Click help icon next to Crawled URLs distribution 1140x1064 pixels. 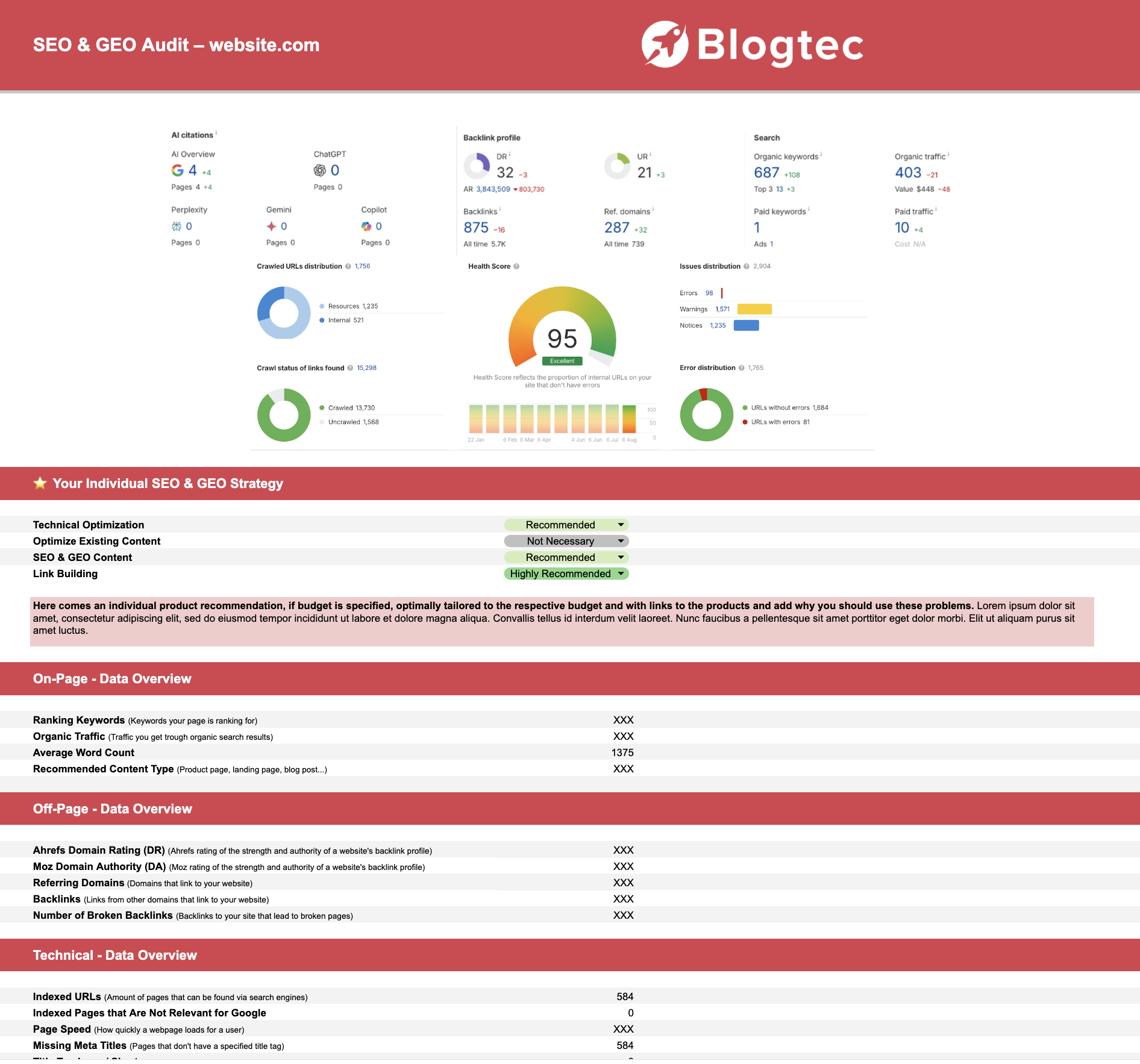348,266
